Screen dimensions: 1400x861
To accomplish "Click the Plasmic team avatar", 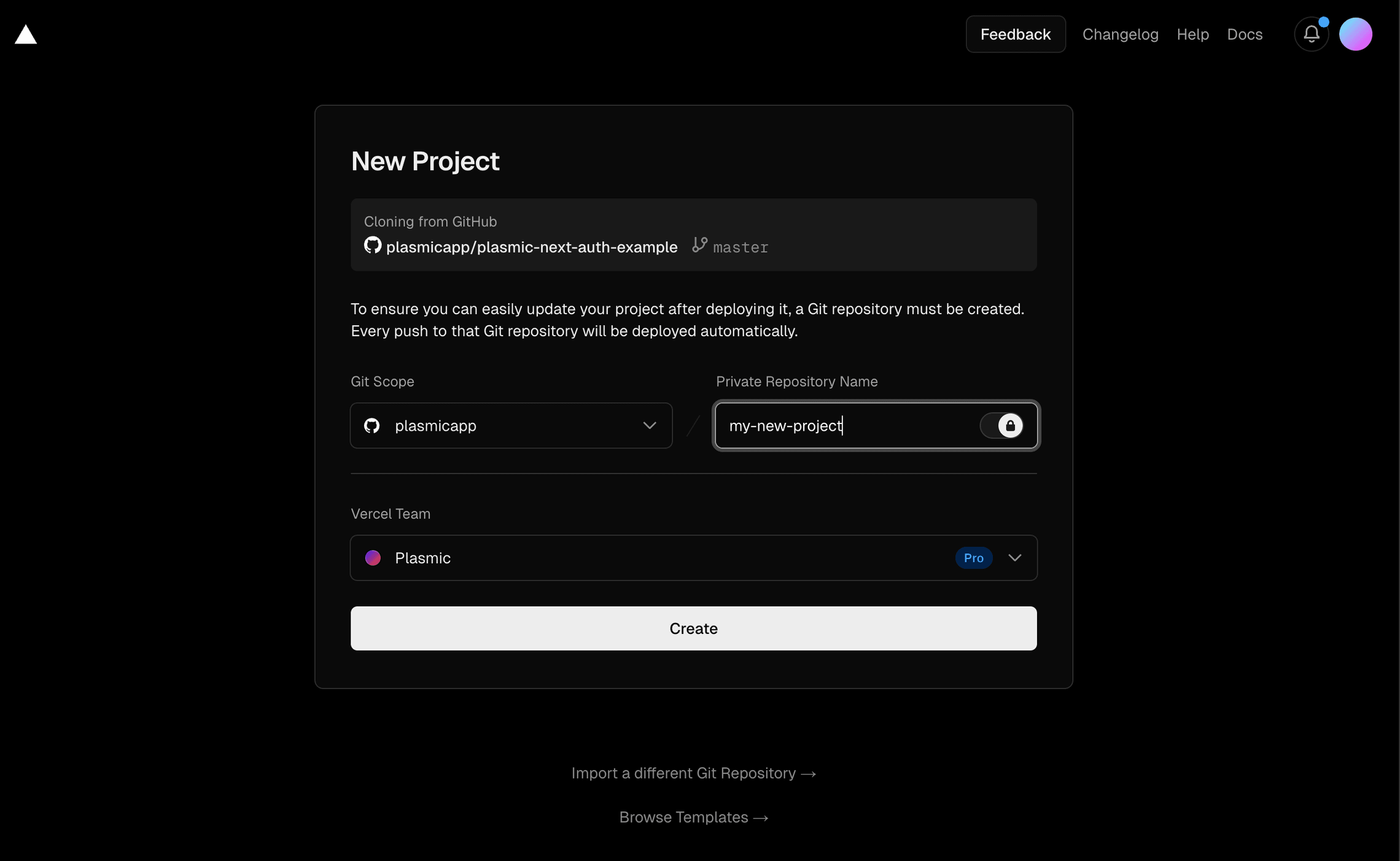I will [x=373, y=558].
